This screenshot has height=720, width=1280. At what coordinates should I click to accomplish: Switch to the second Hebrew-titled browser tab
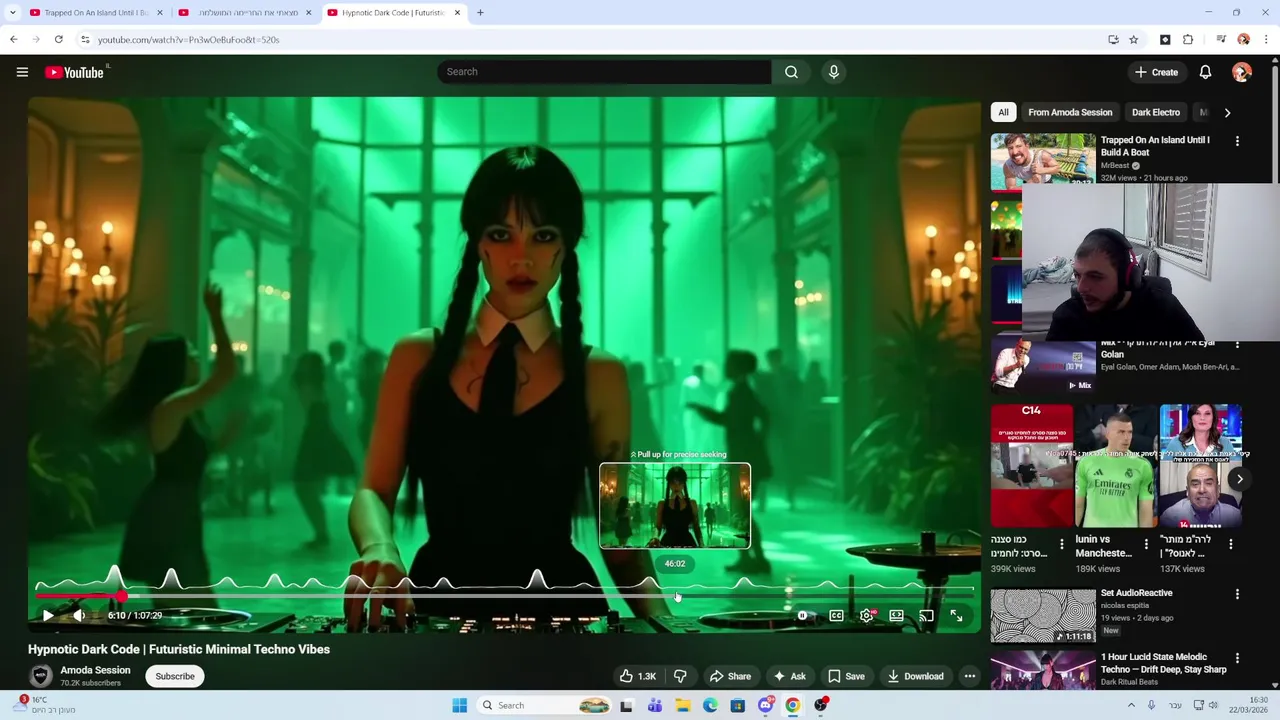point(245,13)
